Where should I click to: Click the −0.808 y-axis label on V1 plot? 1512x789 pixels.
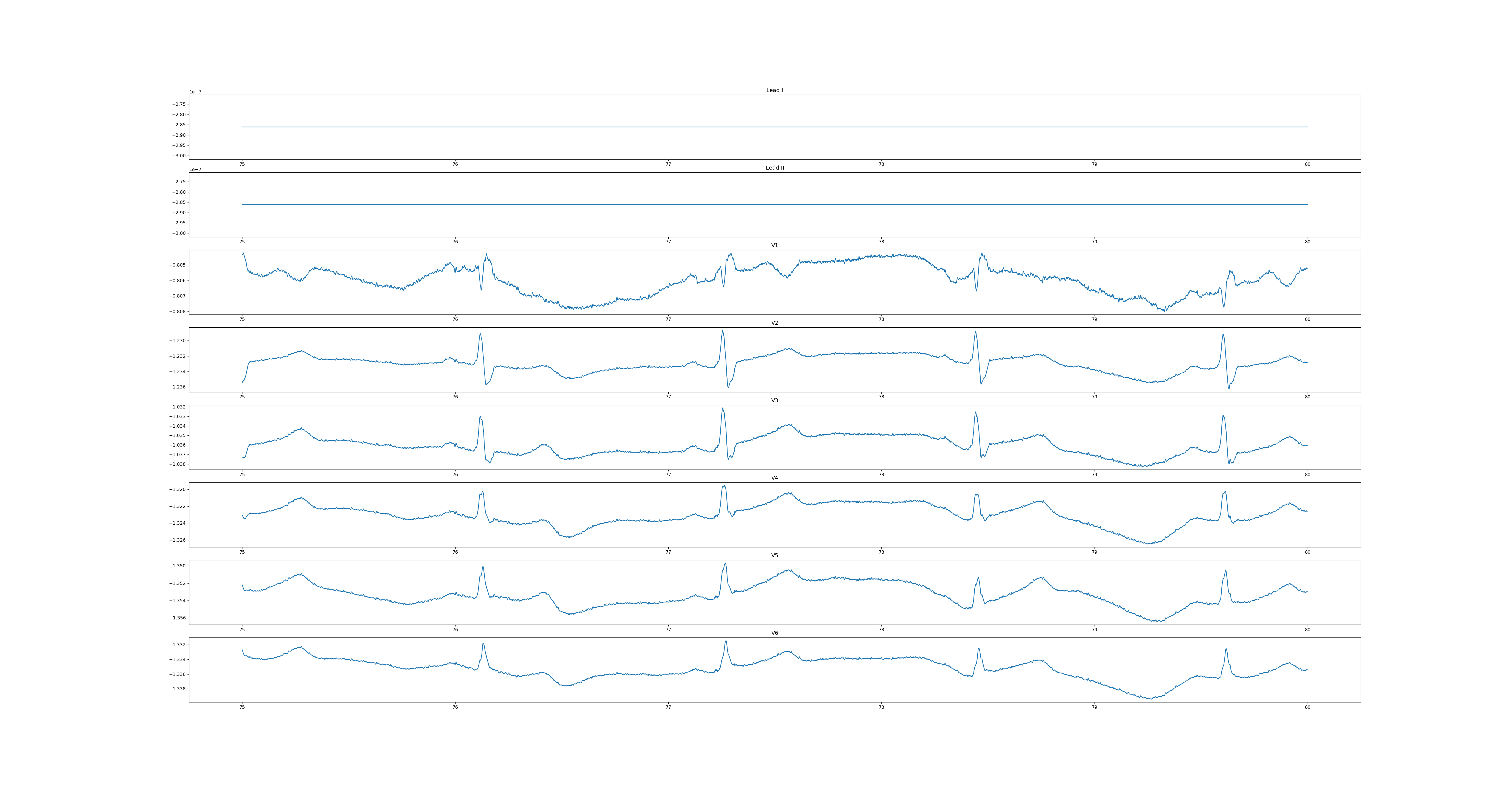coord(178,312)
